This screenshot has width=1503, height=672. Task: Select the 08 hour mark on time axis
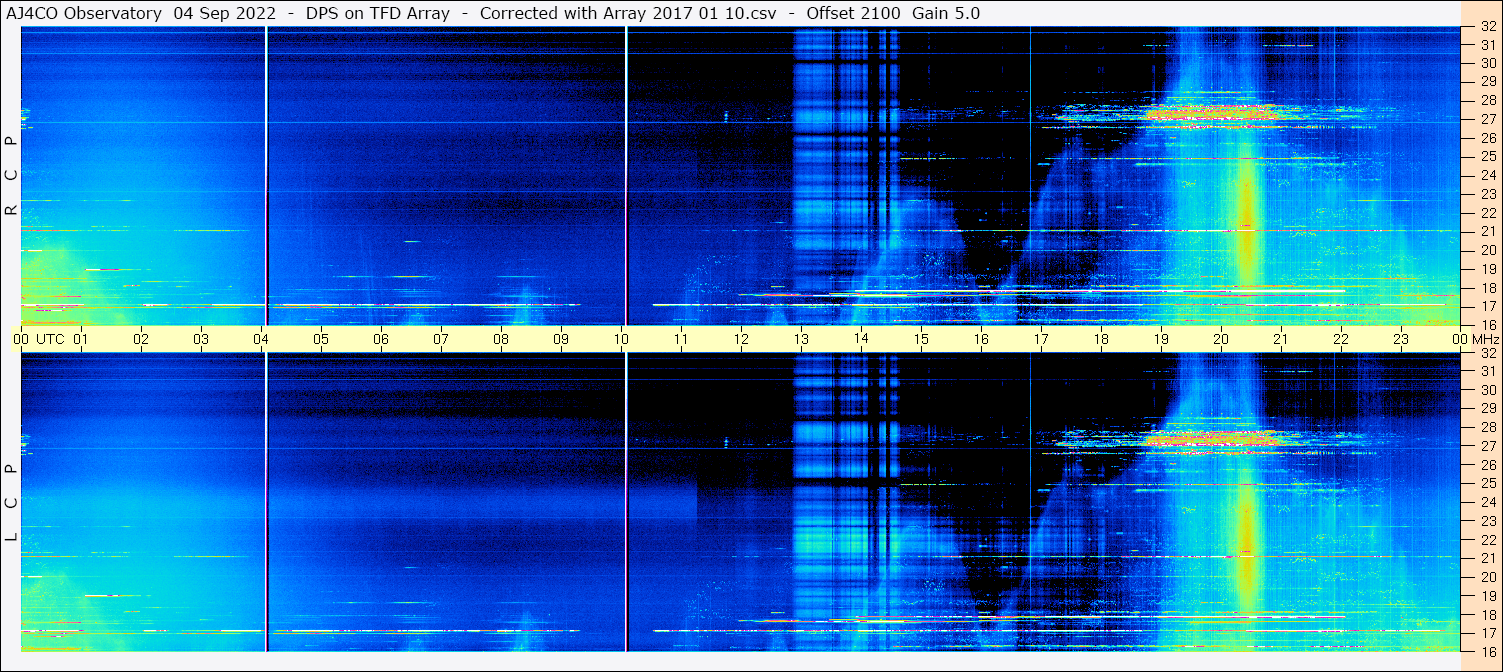point(501,339)
